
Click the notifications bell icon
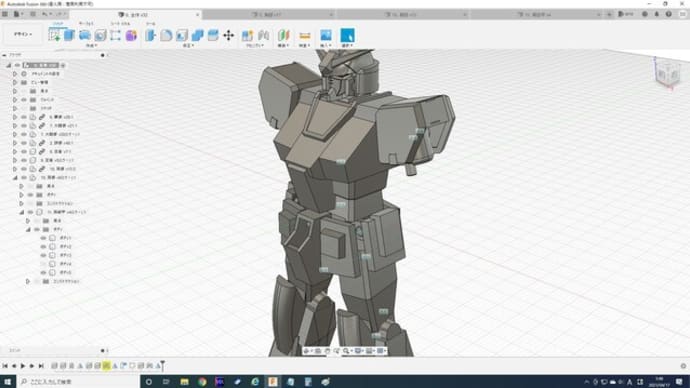click(657, 14)
